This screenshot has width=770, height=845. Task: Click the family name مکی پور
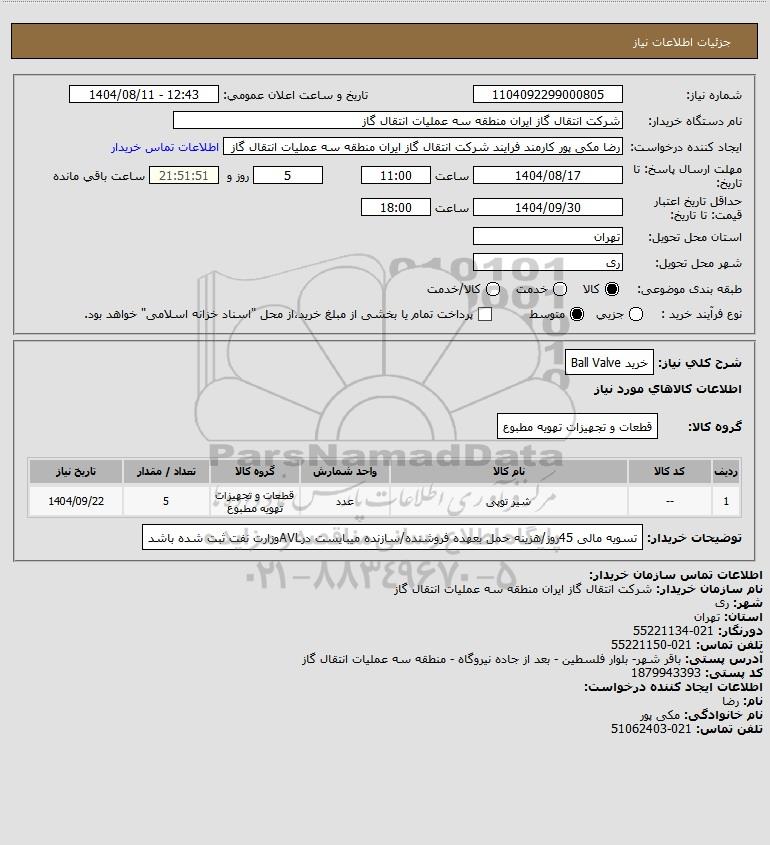[660, 715]
